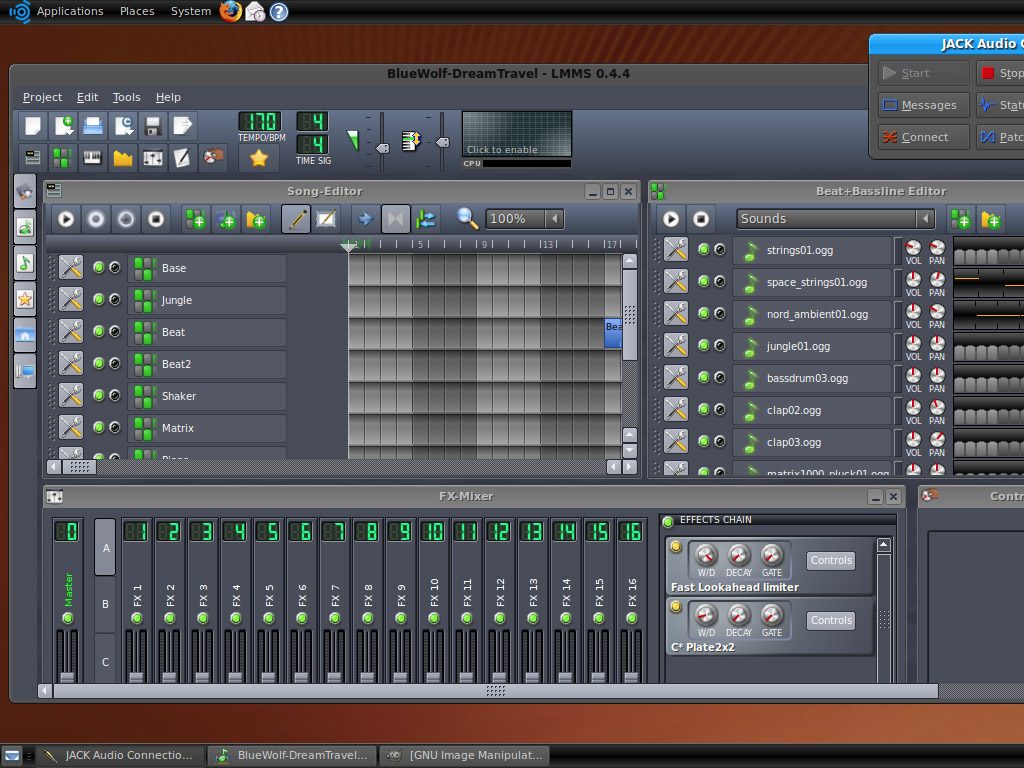This screenshot has width=1024, height=768.
Task: Select draw mode pencil in Song-Editor
Action: (296, 219)
